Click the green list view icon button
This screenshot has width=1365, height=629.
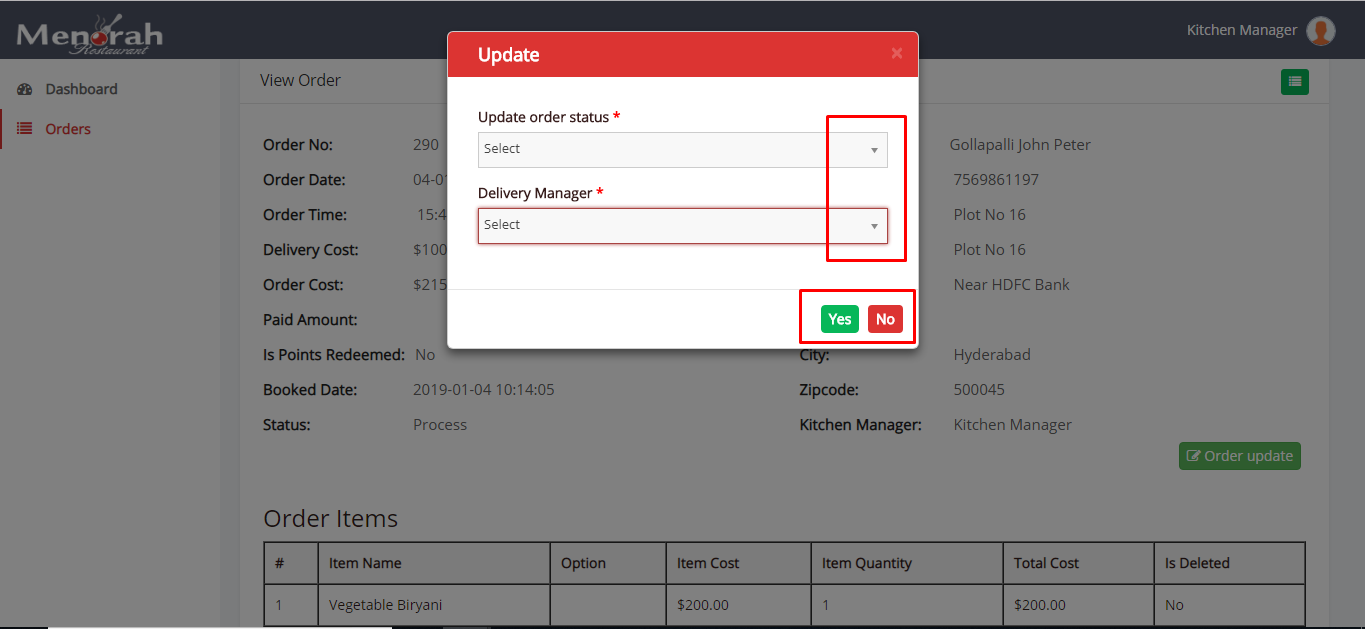click(1294, 82)
